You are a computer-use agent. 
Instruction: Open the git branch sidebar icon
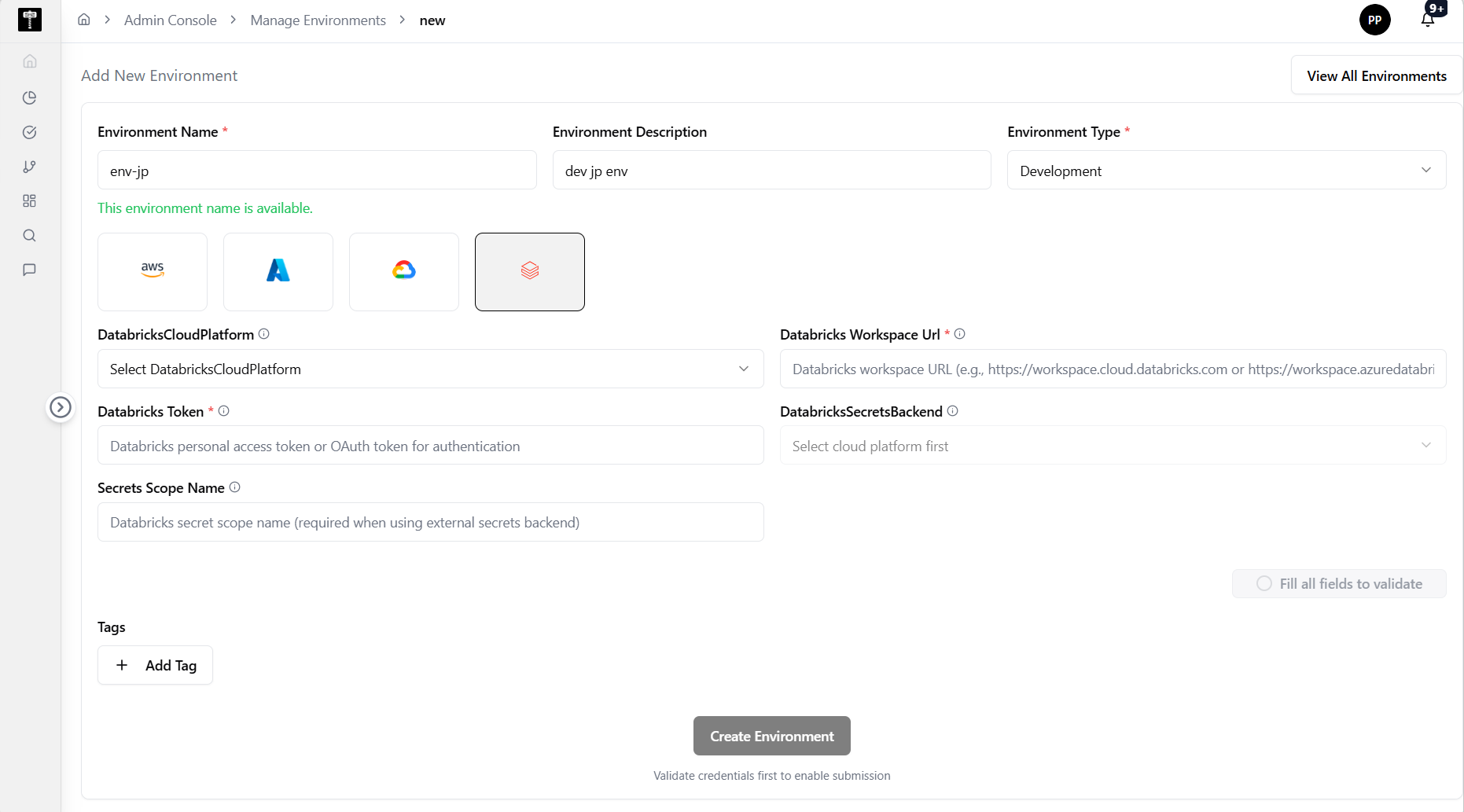[x=30, y=167]
